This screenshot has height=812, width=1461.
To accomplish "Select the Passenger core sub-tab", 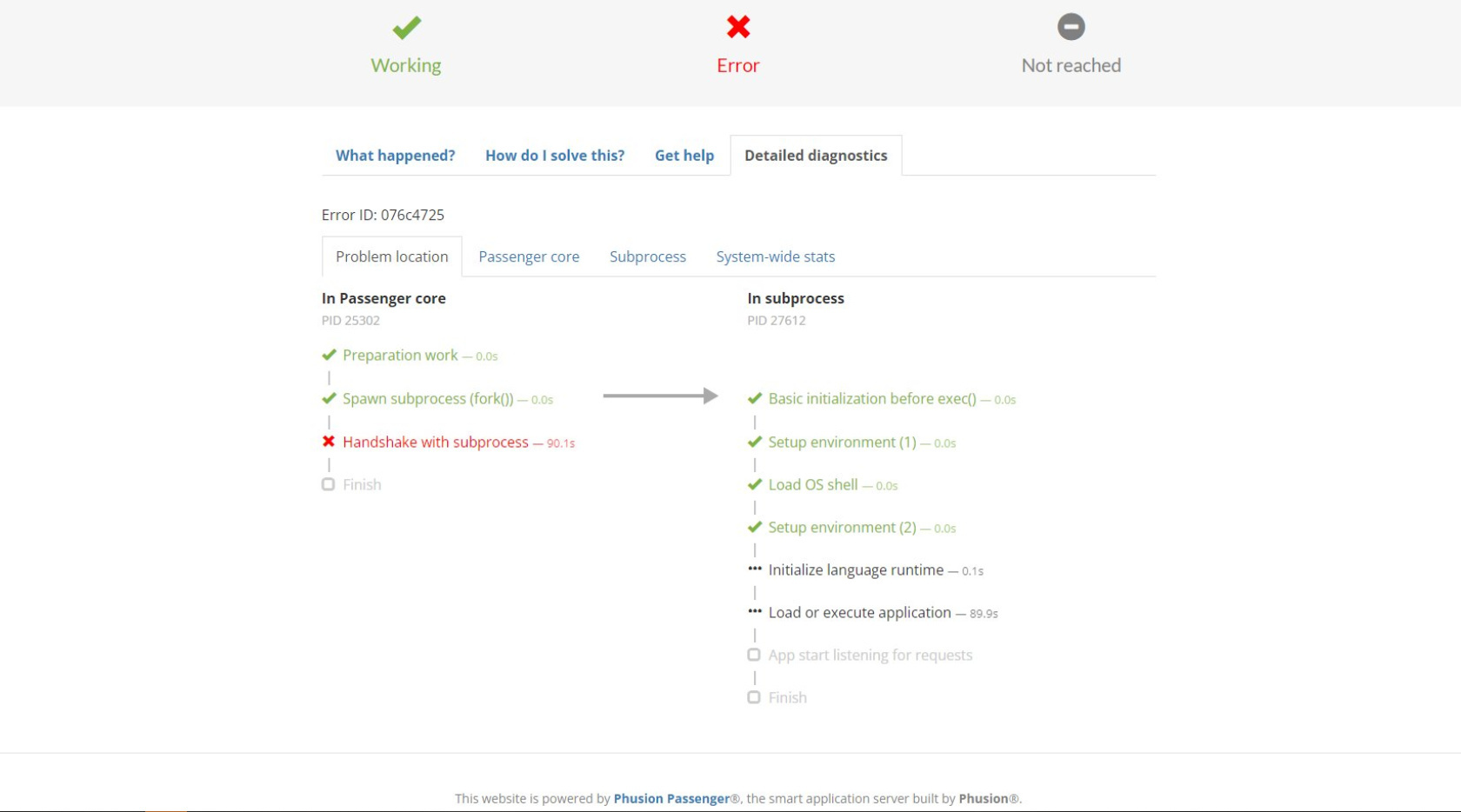I will (529, 256).
